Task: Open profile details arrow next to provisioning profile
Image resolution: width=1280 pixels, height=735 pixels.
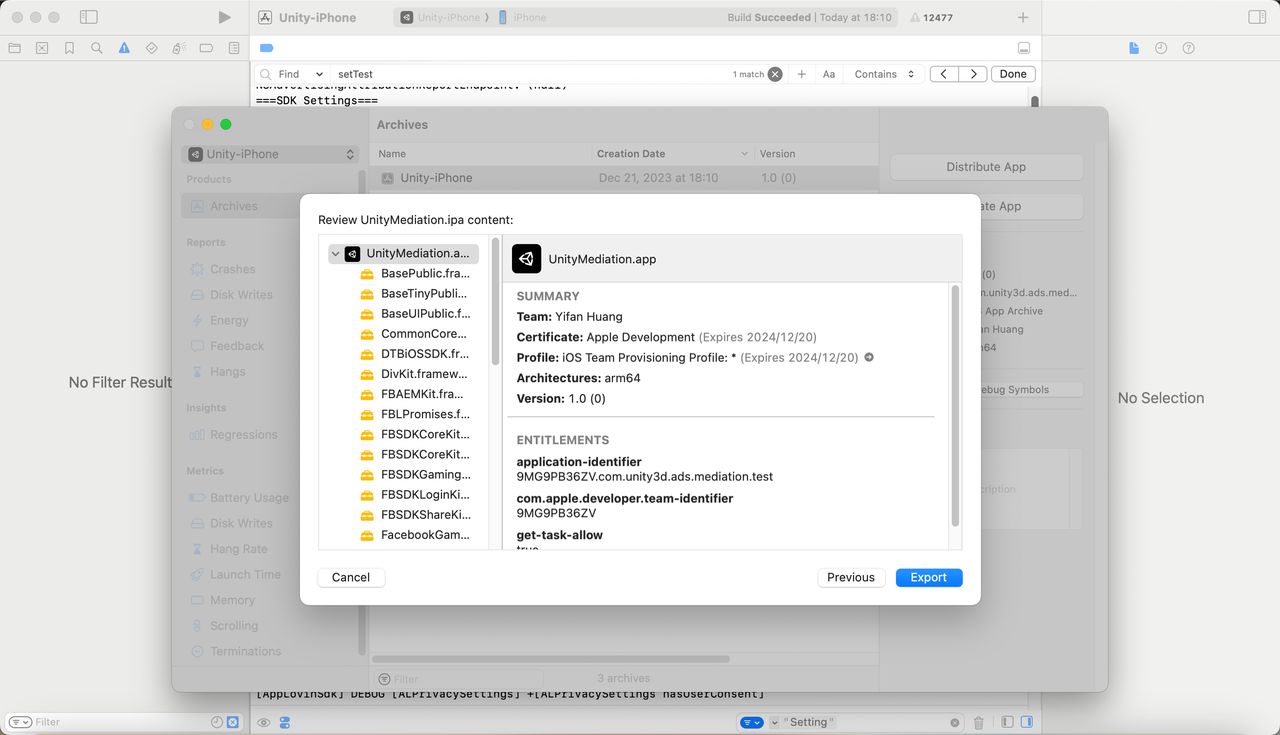Action: click(x=869, y=357)
